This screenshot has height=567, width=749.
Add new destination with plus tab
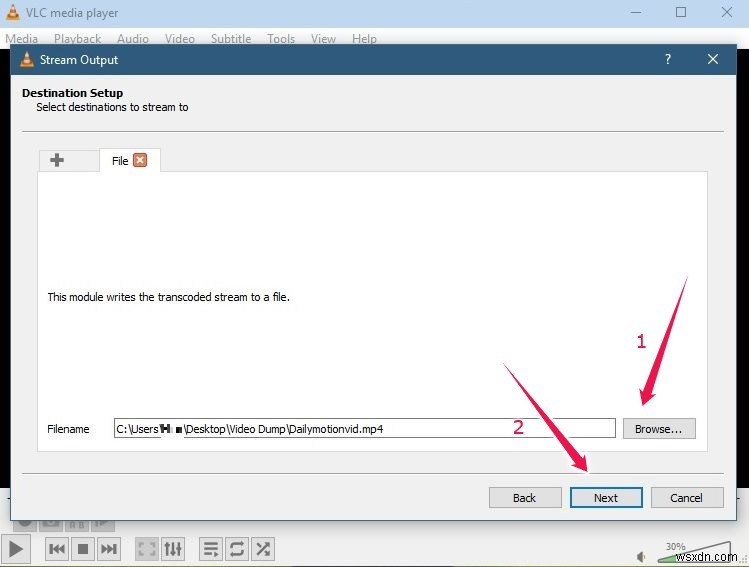57,160
